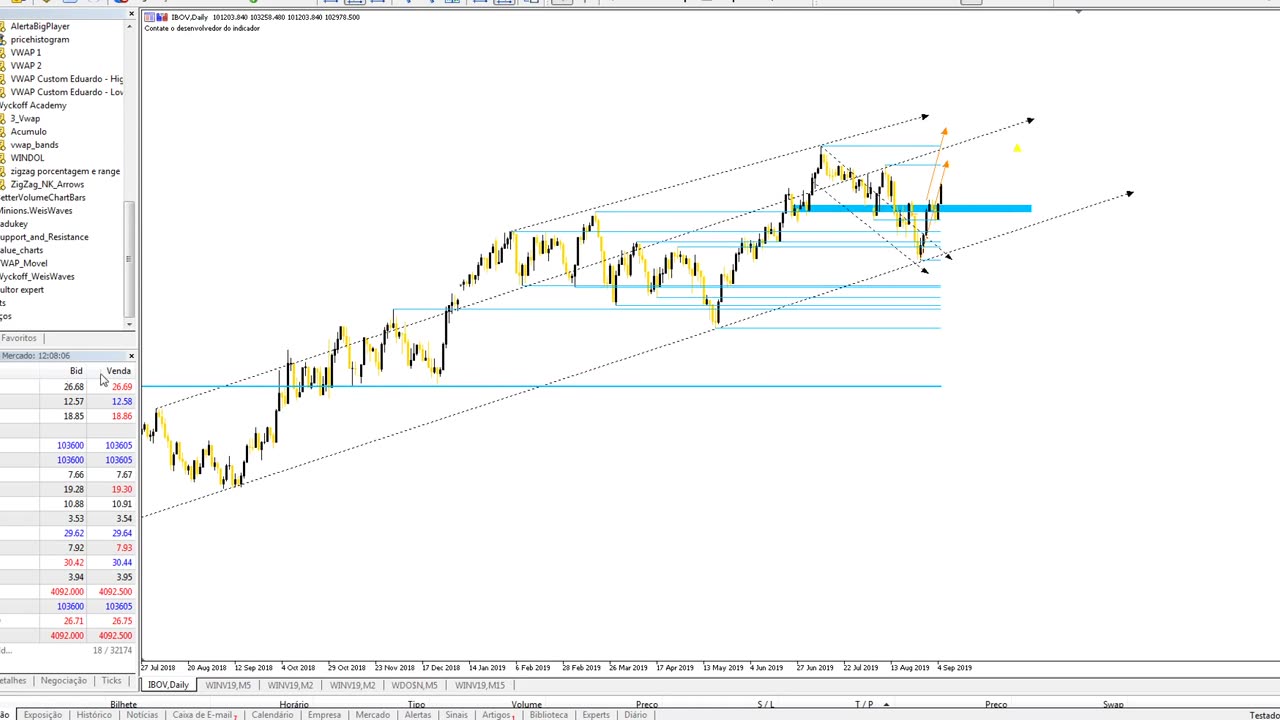Close the Navigator panel
Image resolution: width=1280 pixels, height=720 pixels.
click(130, 16)
